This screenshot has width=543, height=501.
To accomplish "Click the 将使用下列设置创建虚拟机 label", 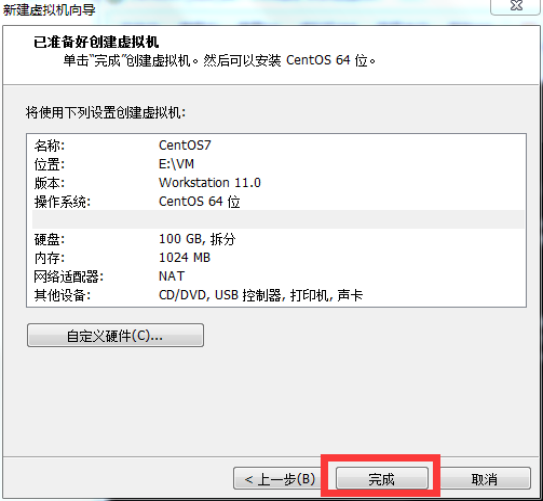I will click(106, 113).
